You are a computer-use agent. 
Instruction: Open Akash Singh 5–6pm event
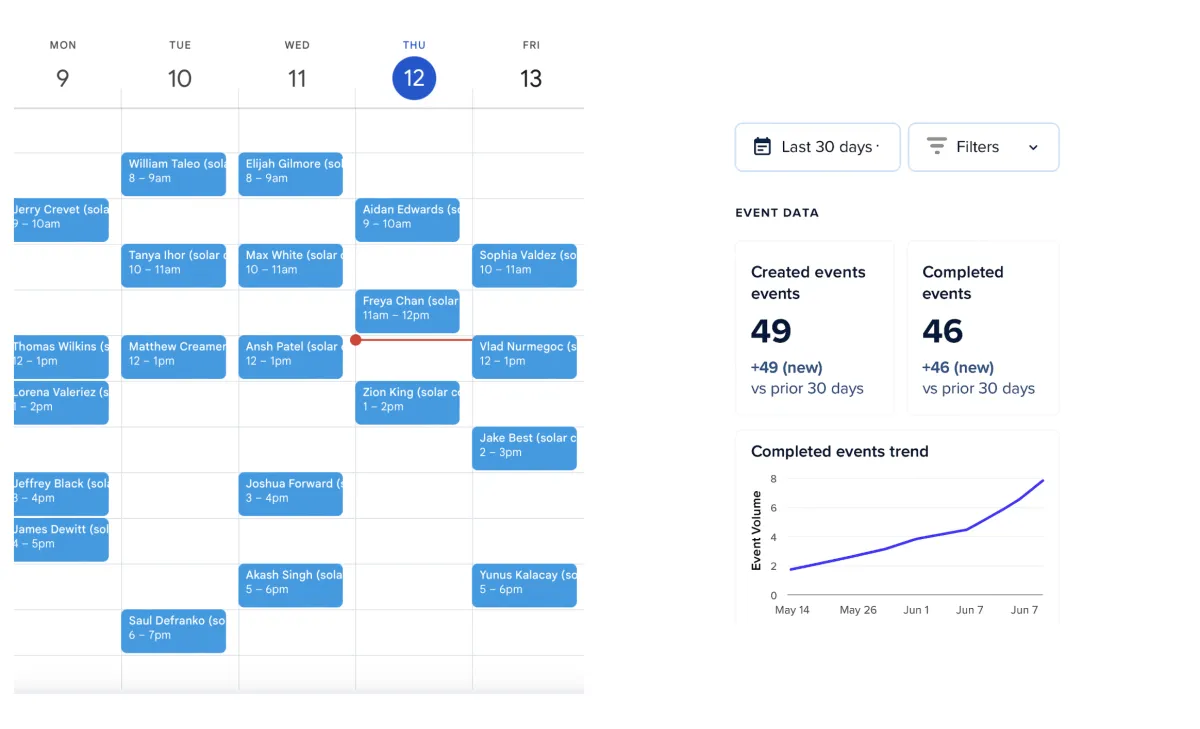point(291,586)
